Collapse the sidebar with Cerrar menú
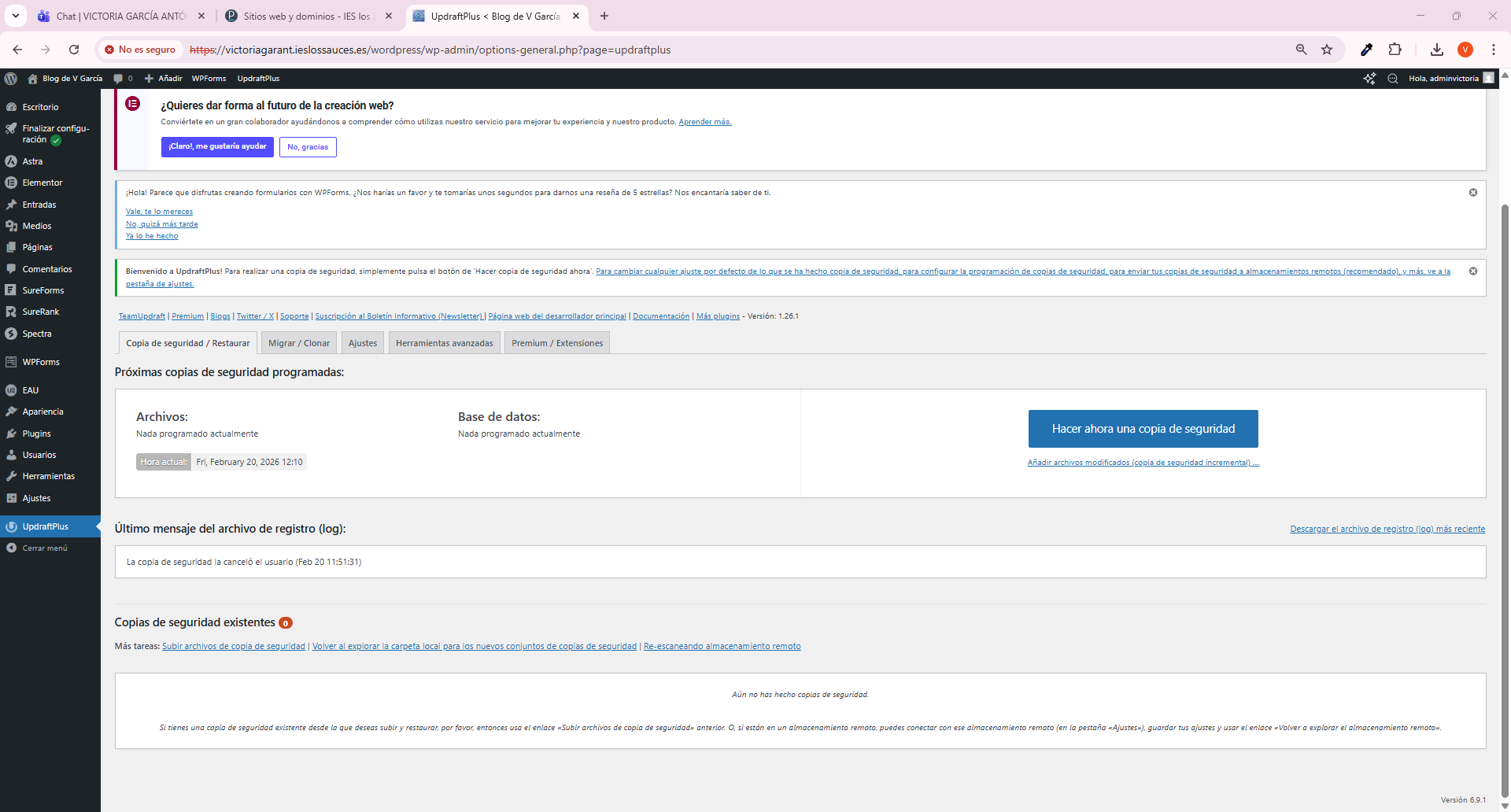This screenshot has height=812, width=1511. click(x=44, y=548)
